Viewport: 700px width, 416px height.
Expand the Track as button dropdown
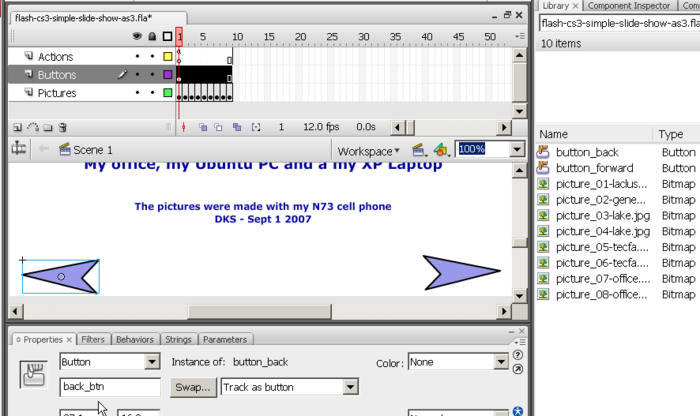coord(282,386)
